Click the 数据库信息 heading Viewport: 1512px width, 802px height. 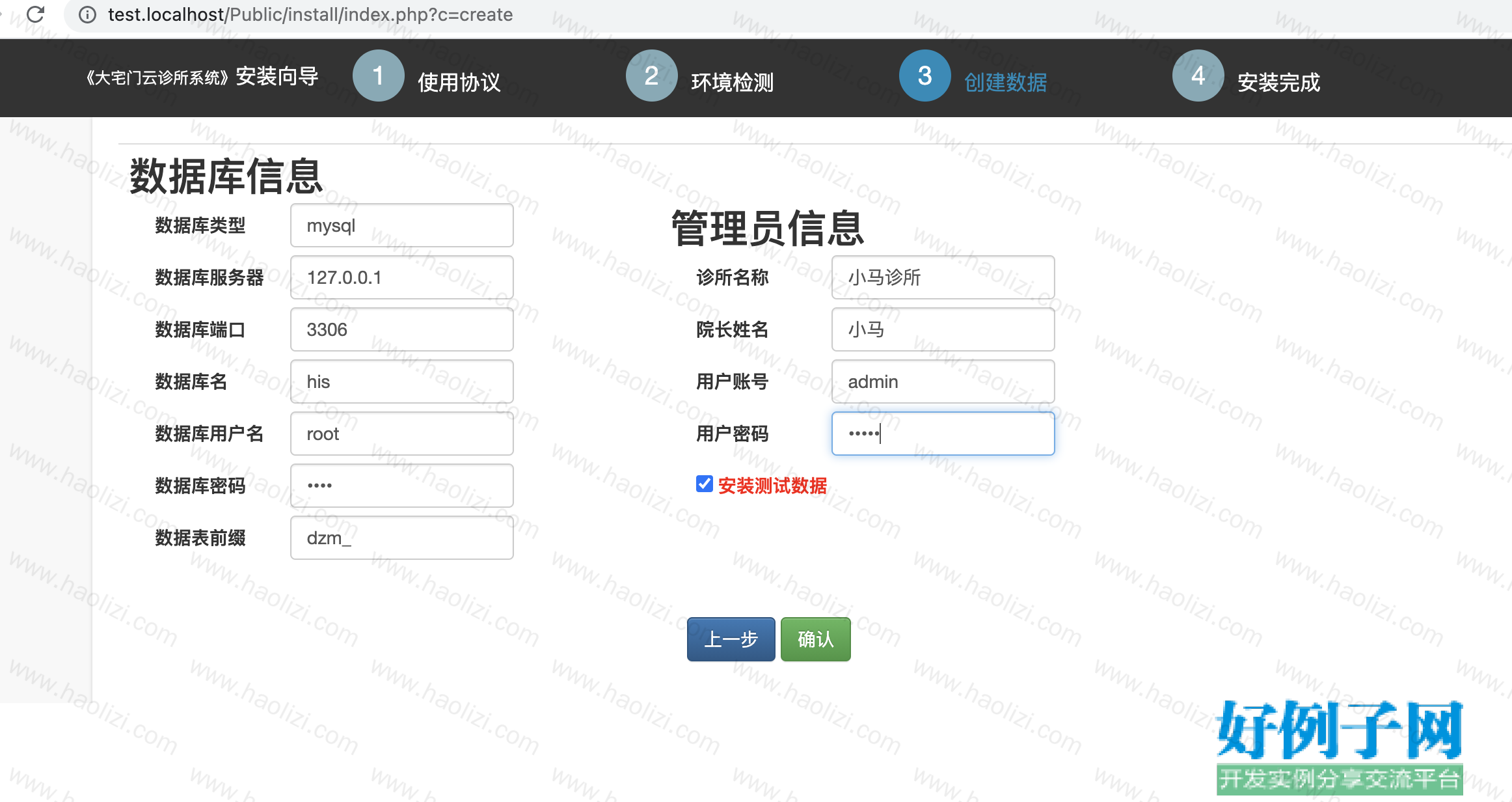pyautogui.click(x=226, y=176)
